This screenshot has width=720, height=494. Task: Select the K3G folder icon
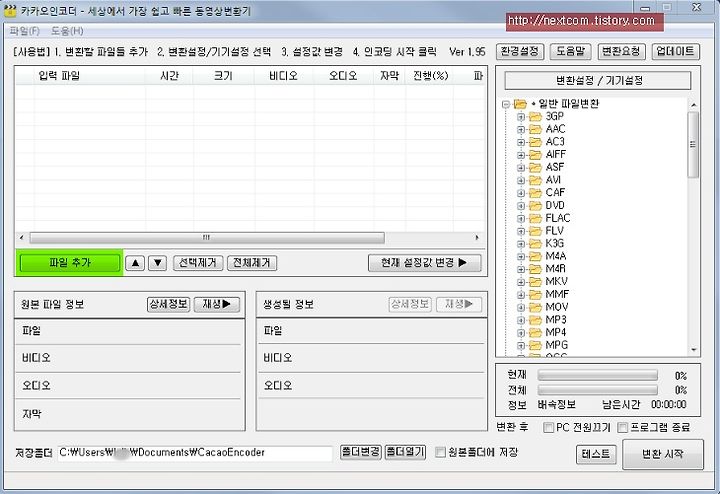tap(535, 244)
